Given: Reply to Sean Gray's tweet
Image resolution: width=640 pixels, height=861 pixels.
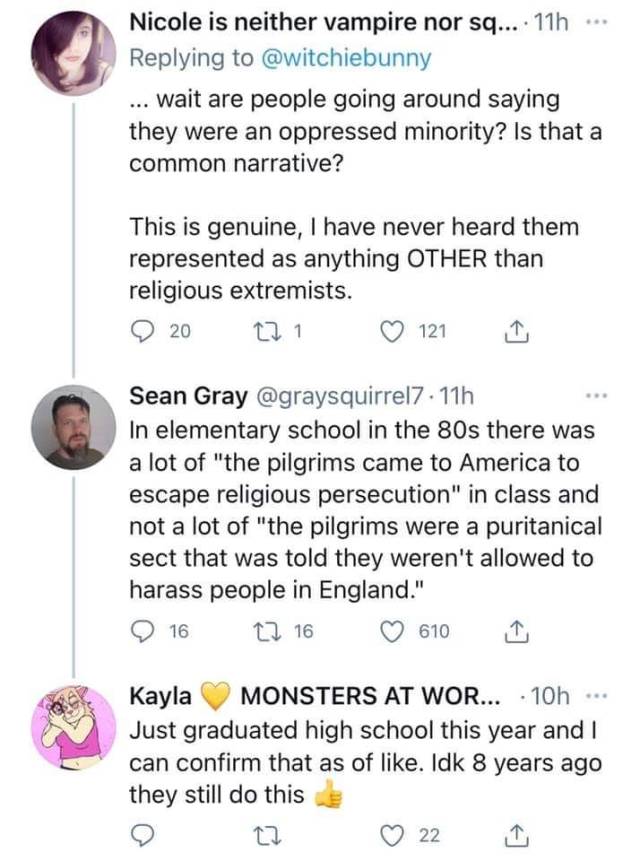Looking at the screenshot, I should pyautogui.click(x=143, y=631).
